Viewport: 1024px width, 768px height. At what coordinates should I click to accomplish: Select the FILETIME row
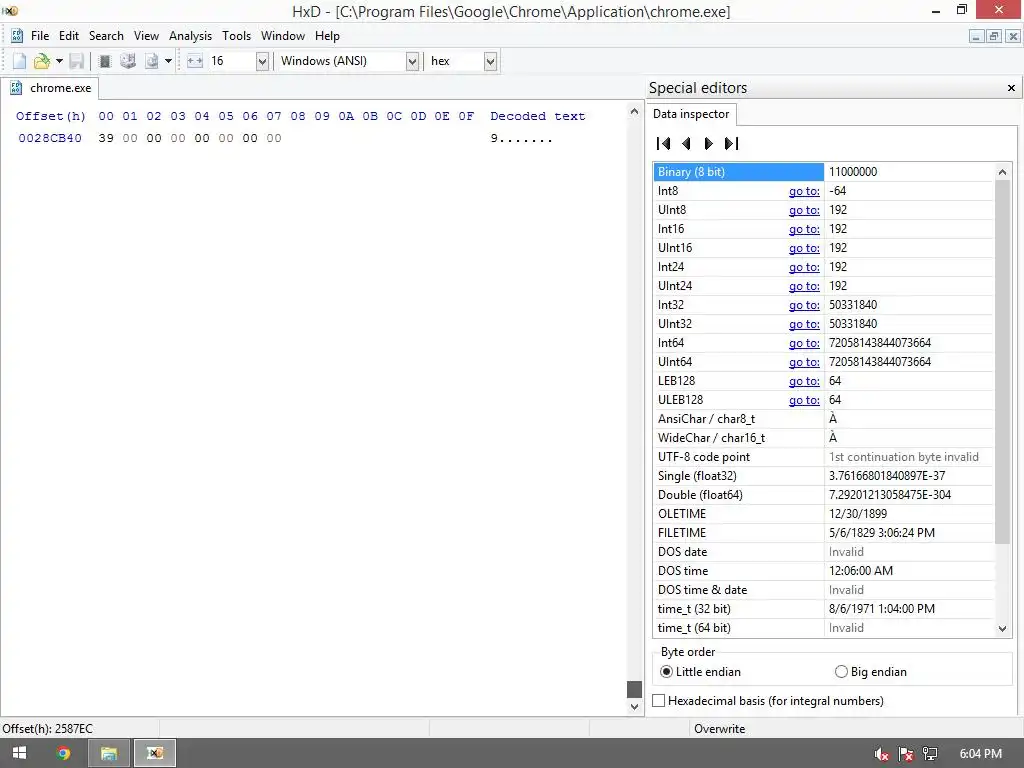[824, 533]
